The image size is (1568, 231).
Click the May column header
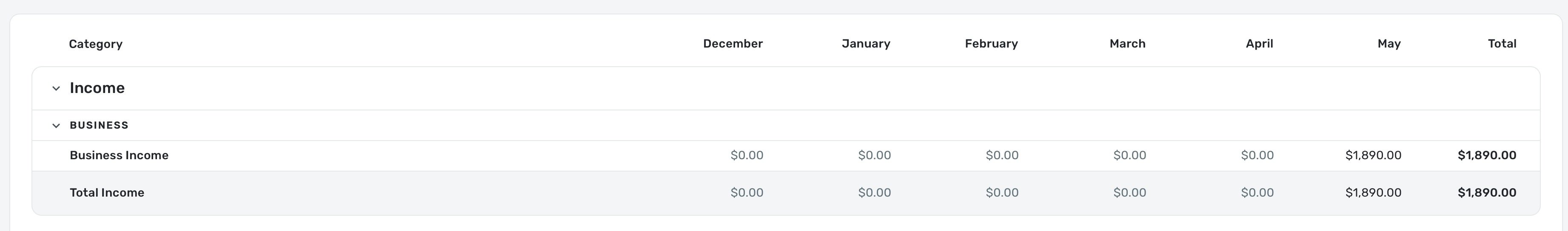point(1389,44)
